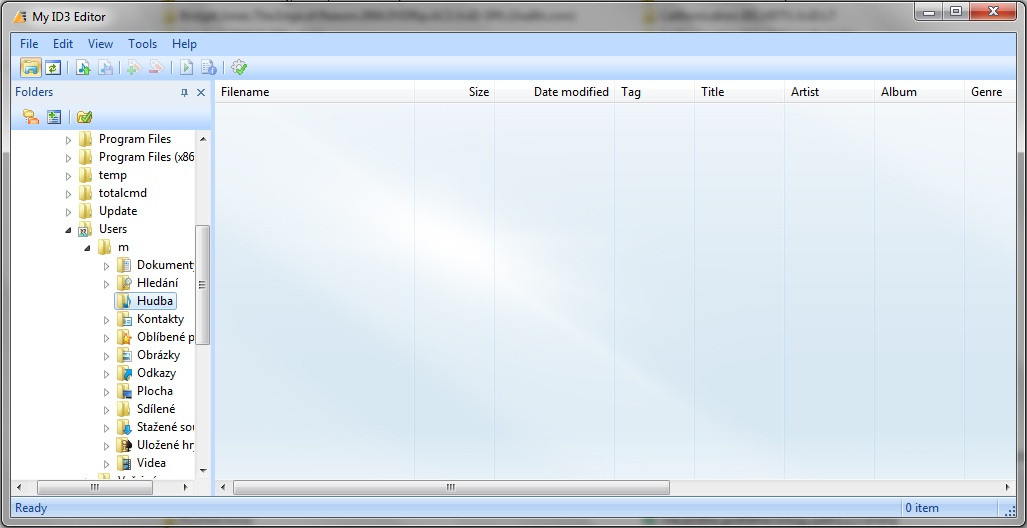The height and width of the screenshot is (528, 1027).
Task: Open settings gear with checkmark icon
Action: click(239, 67)
